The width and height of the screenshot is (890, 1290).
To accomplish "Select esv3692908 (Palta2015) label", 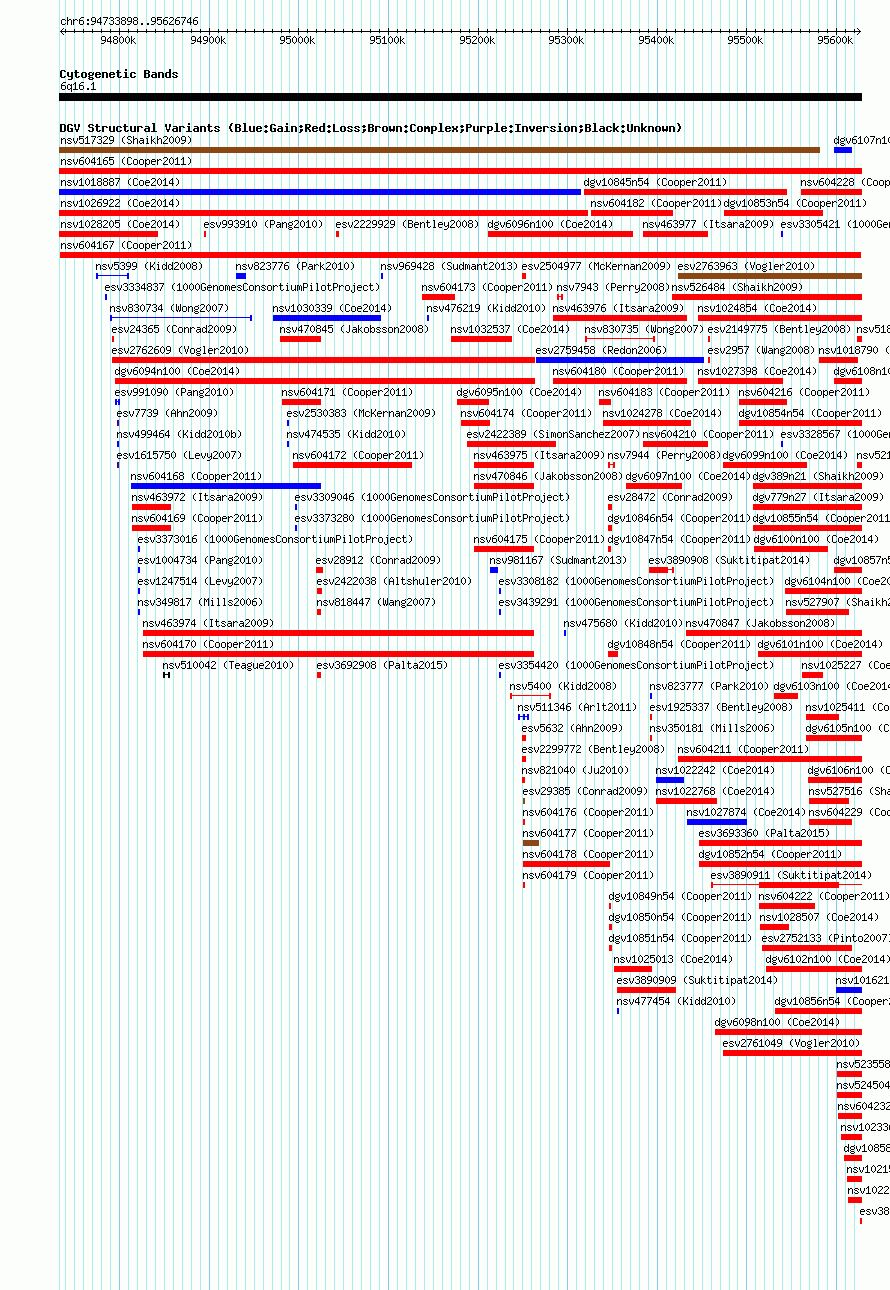I will pyautogui.click(x=383, y=665).
